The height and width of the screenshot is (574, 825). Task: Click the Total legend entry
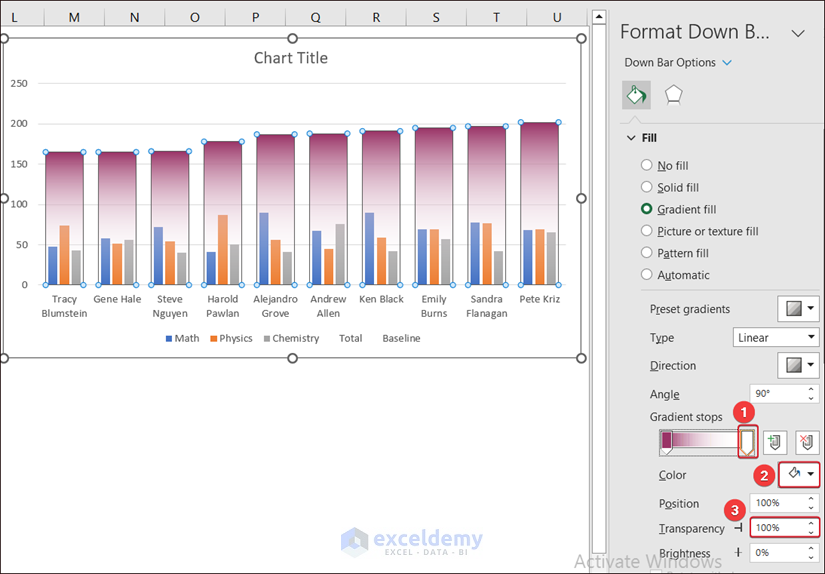click(350, 338)
